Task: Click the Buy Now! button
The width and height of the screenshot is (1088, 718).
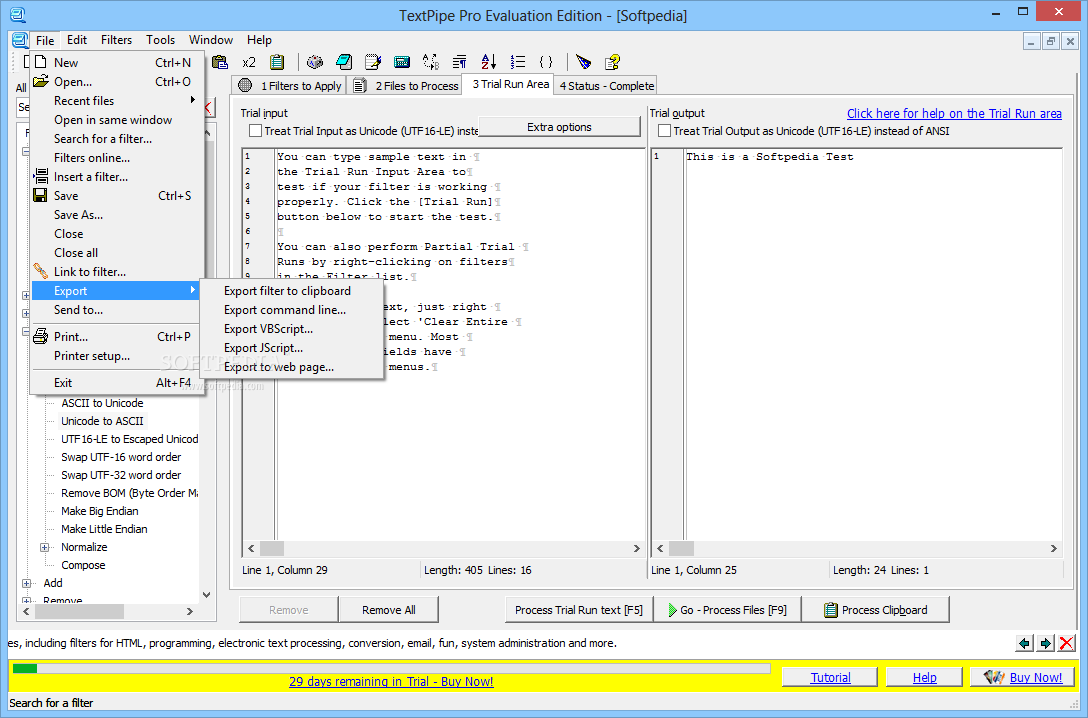Action: 1023,677
